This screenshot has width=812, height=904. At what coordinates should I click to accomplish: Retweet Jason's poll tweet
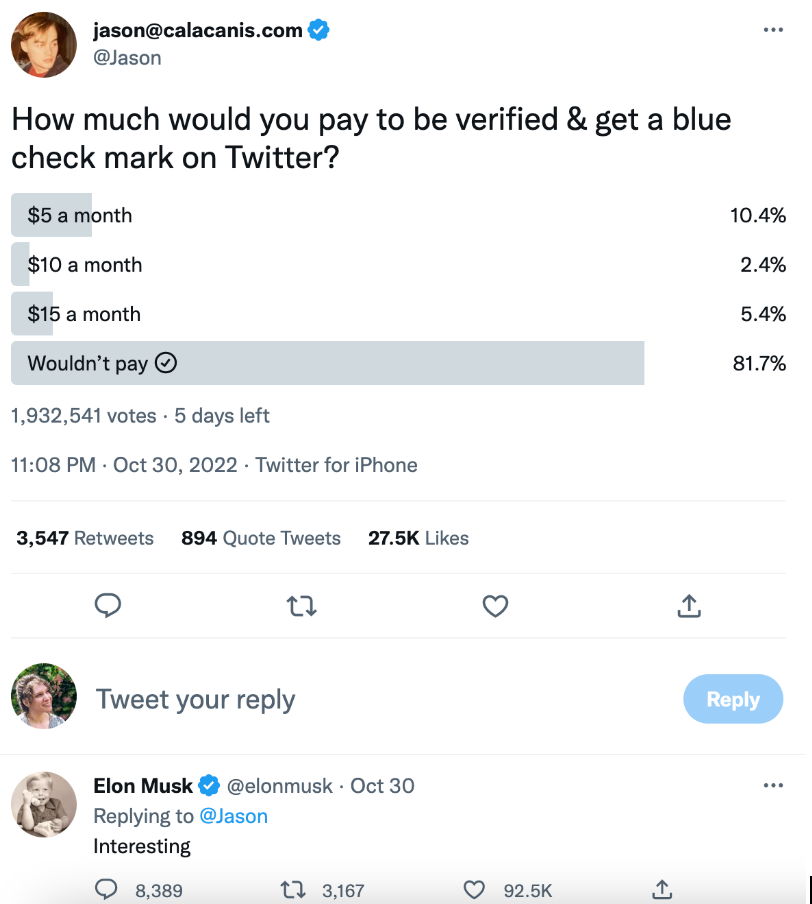tap(301, 605)
